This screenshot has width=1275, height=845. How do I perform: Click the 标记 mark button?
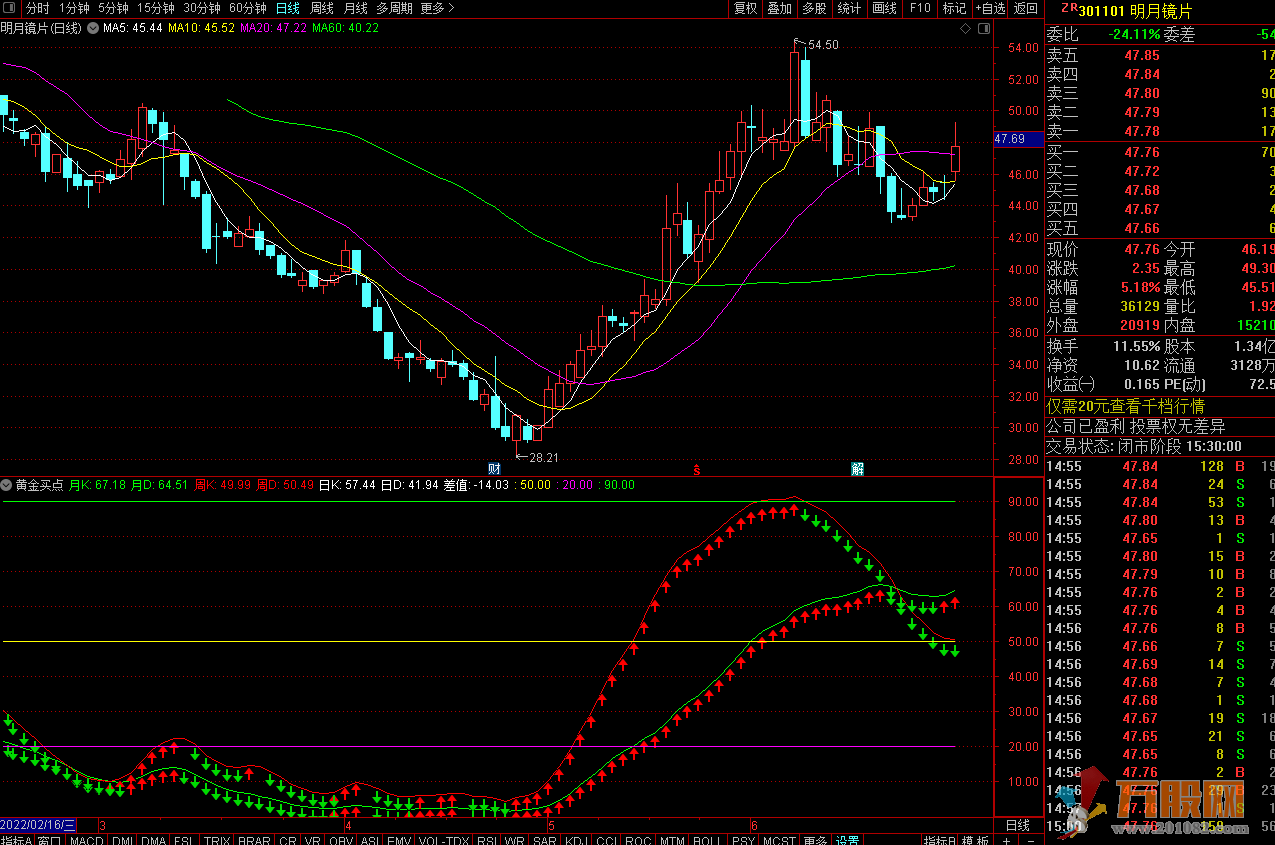954,8
